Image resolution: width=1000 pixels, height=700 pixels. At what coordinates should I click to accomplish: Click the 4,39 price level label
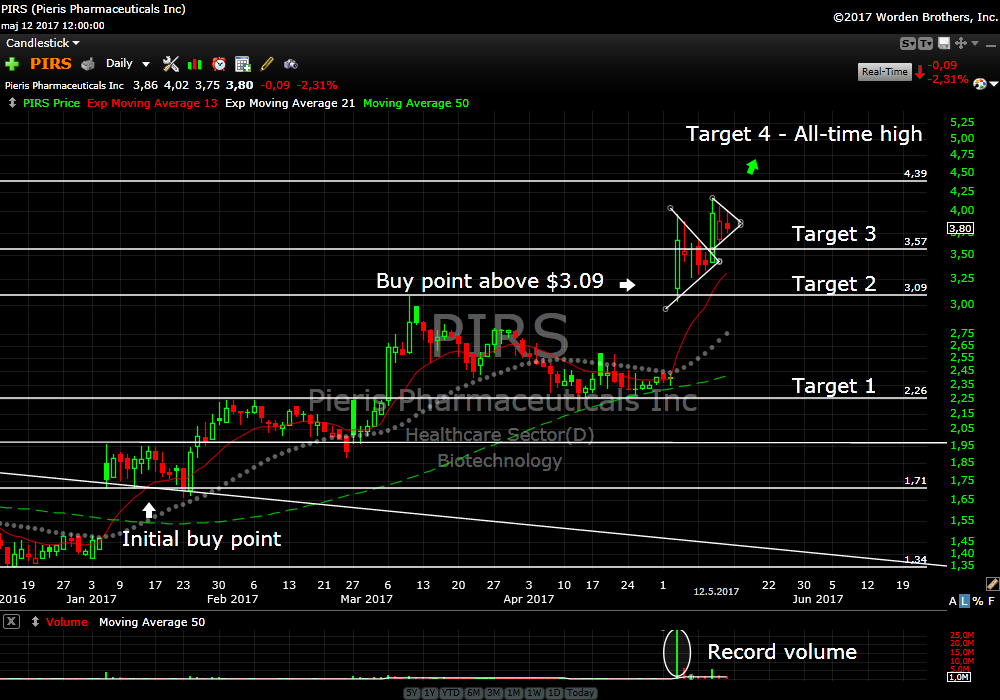pos(915,173)
